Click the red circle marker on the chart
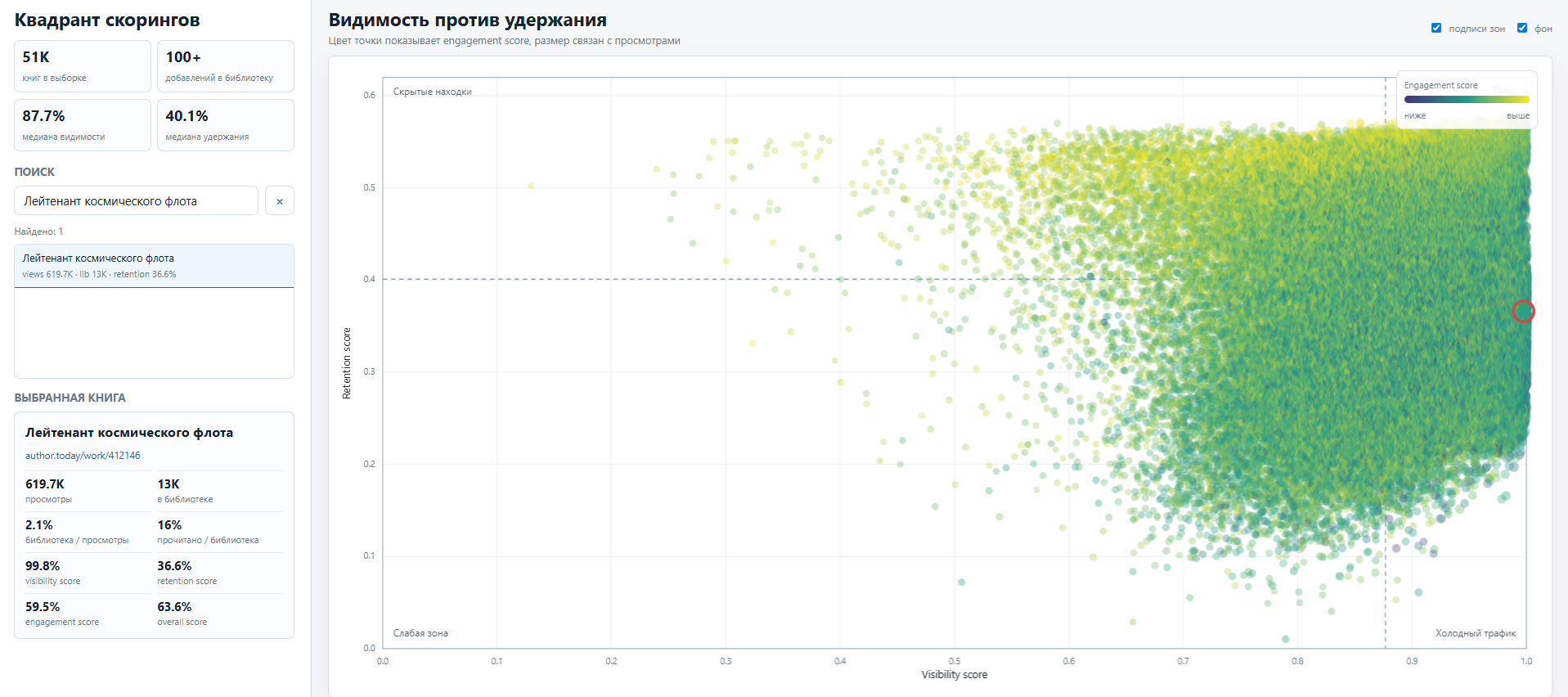 1523,312
